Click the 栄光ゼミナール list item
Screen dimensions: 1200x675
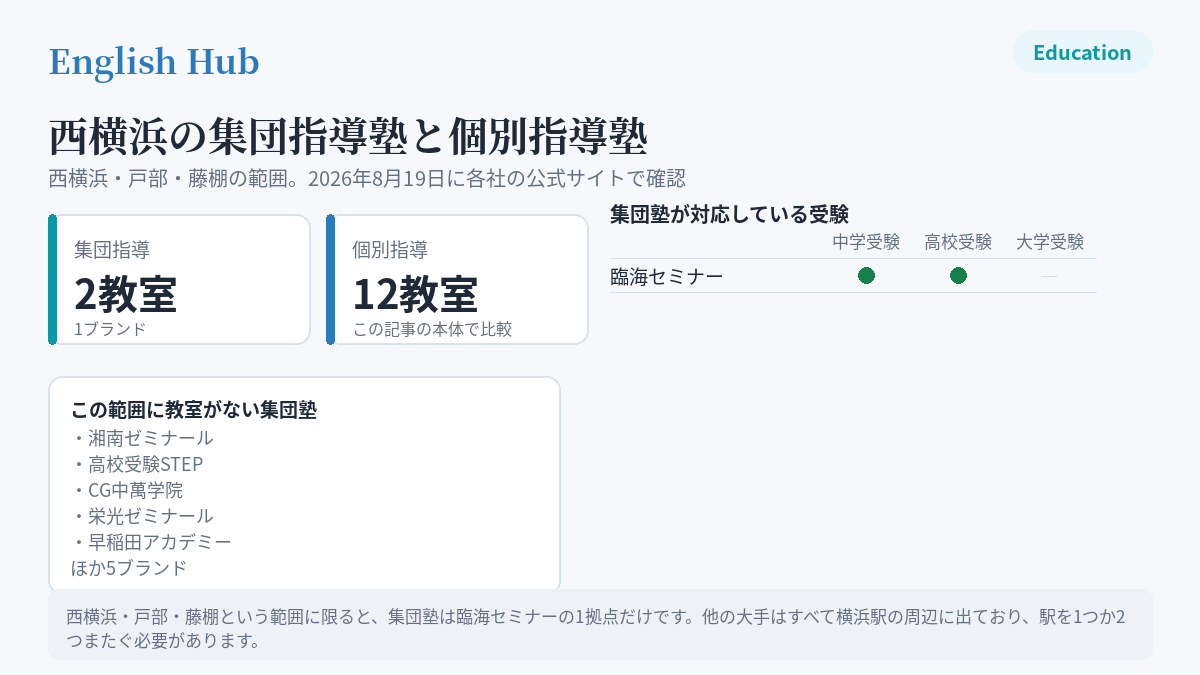coord(142,516)
